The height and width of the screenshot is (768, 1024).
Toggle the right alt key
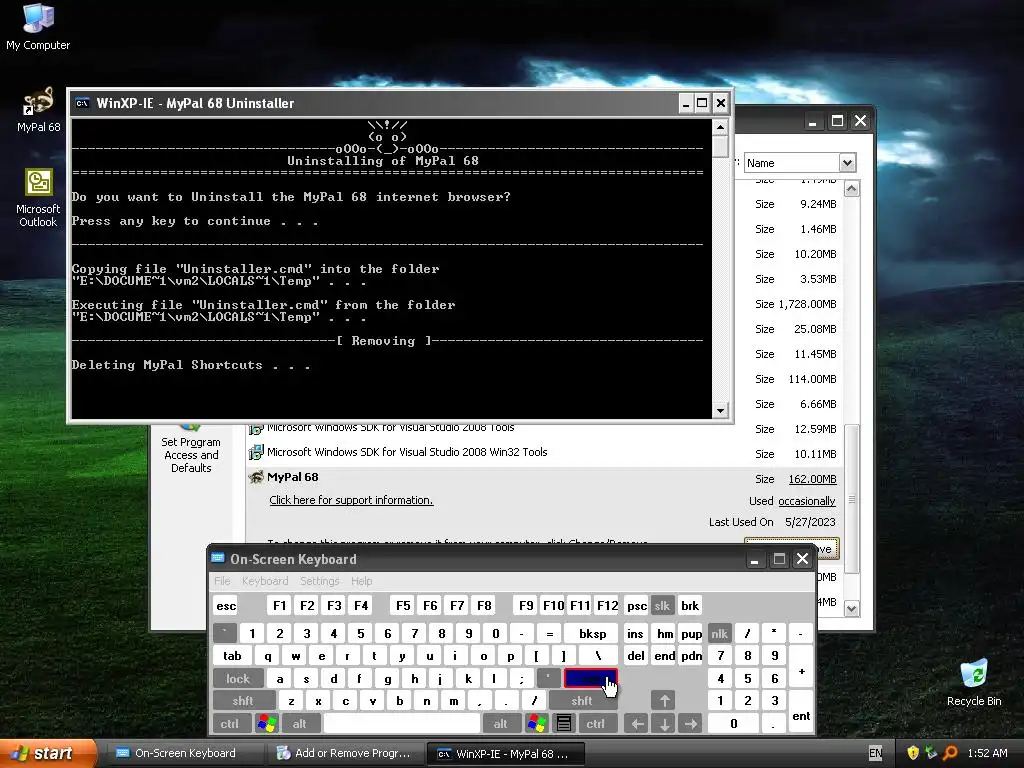point(500,724)
